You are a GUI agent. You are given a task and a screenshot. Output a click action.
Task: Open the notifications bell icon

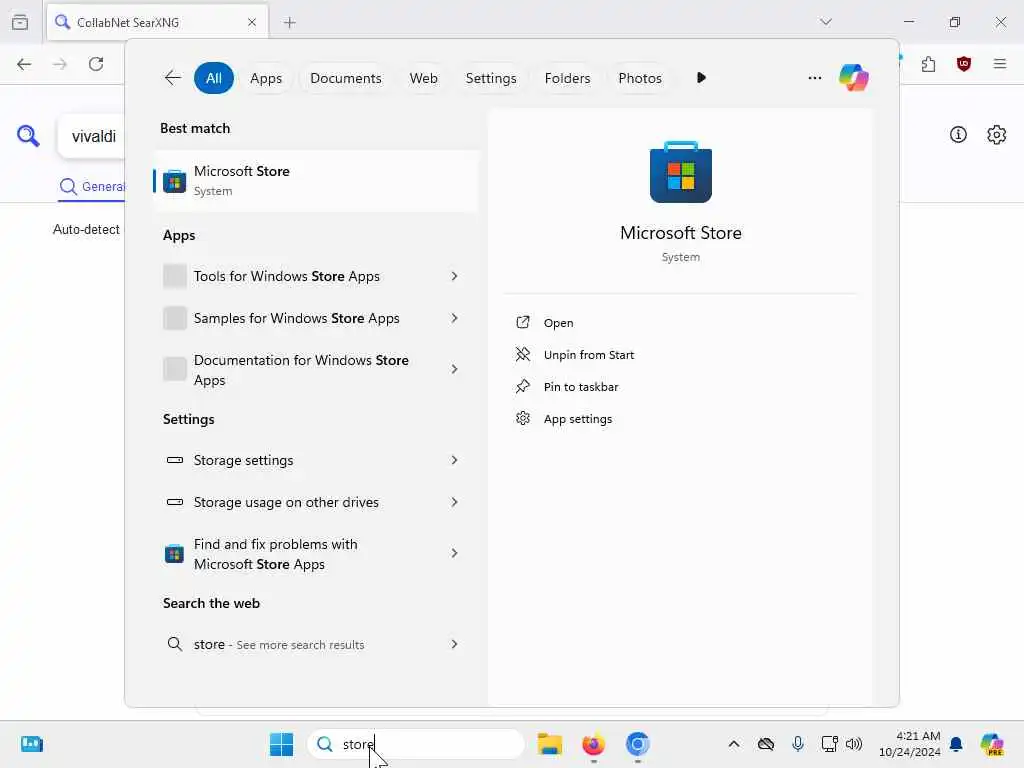pyautogui.click(x=956, y=744)
